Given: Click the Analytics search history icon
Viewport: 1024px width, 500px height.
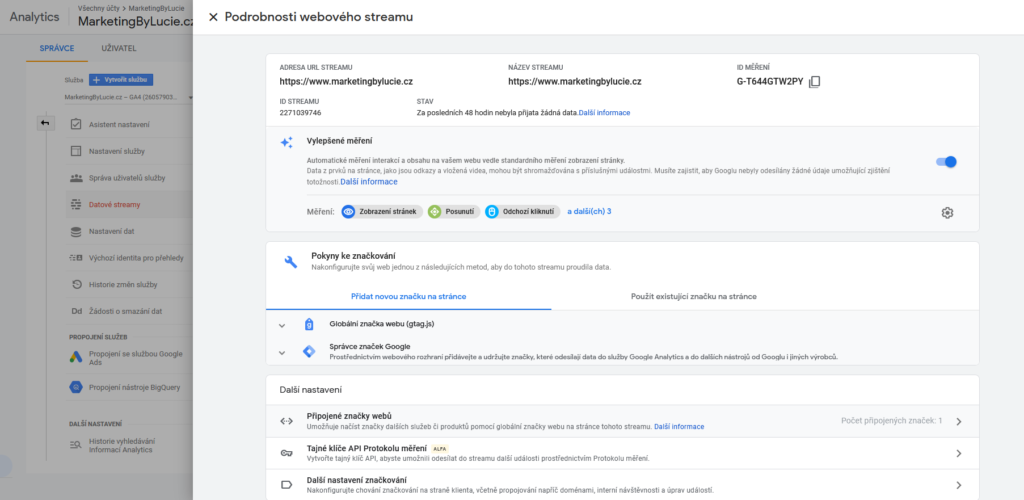Looking at the screenshot, I should point(76,445).
